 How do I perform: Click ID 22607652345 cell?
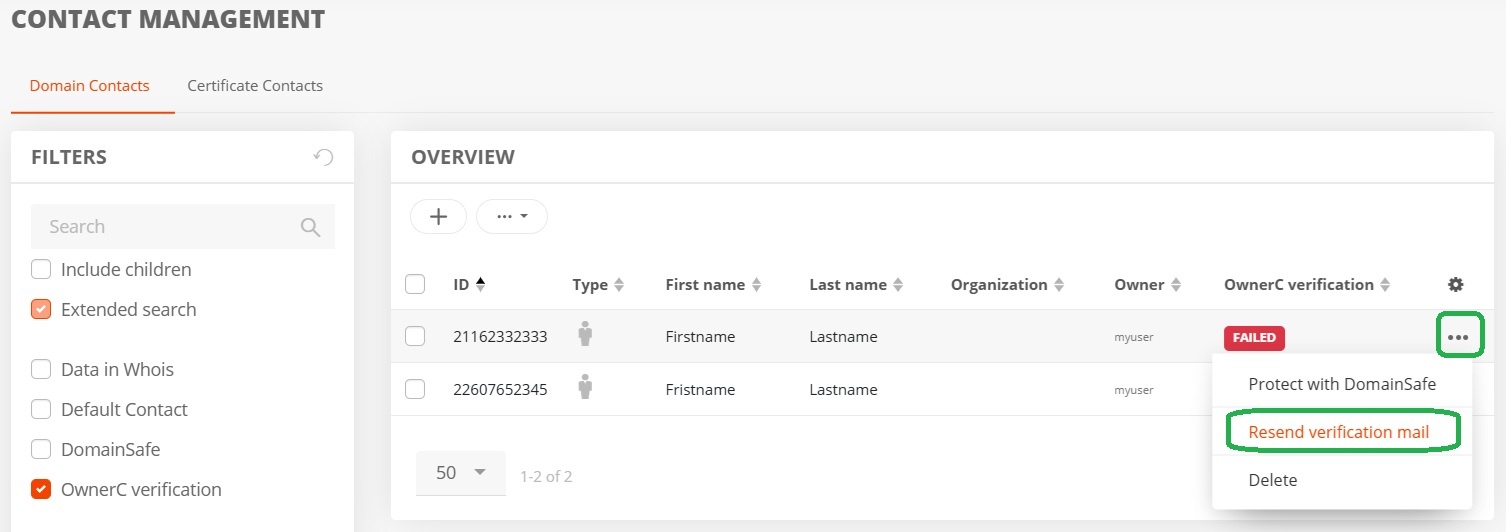(x=500, y=390)
